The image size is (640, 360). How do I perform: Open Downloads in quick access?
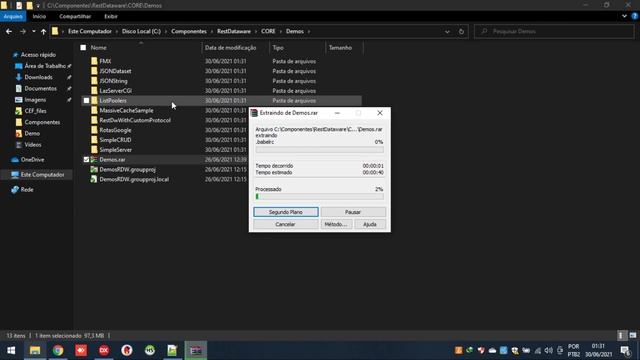(x=38, y=77)
